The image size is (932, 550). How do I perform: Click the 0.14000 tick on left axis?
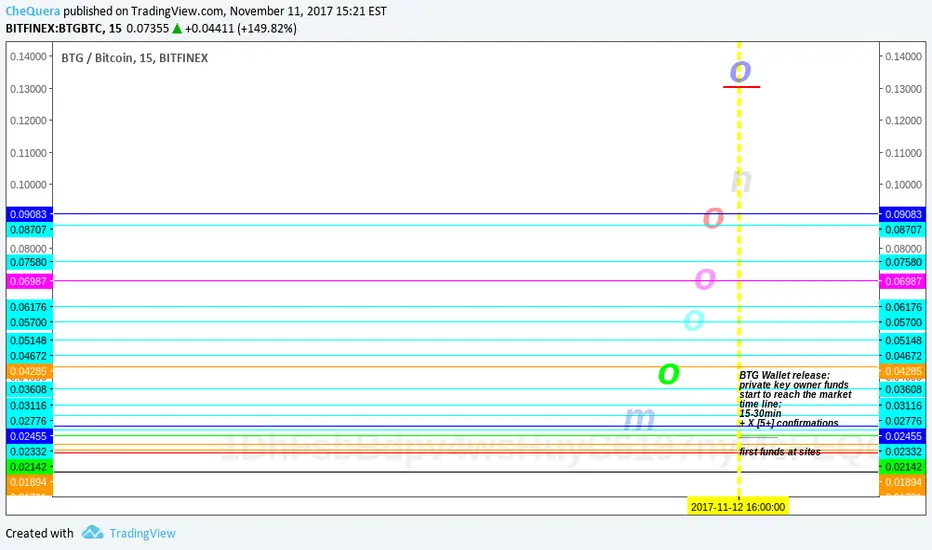(x=28, y=56)
